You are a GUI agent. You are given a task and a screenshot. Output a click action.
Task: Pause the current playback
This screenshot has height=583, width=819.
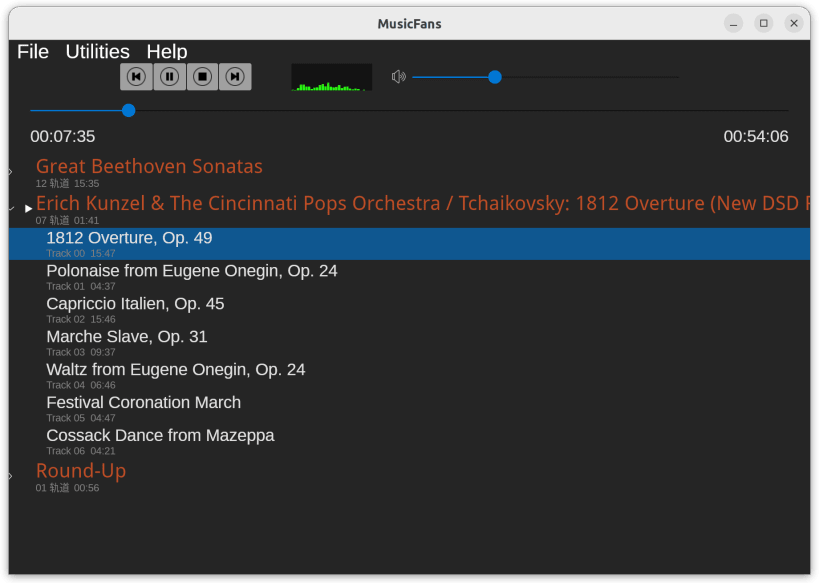click(169, 77)
